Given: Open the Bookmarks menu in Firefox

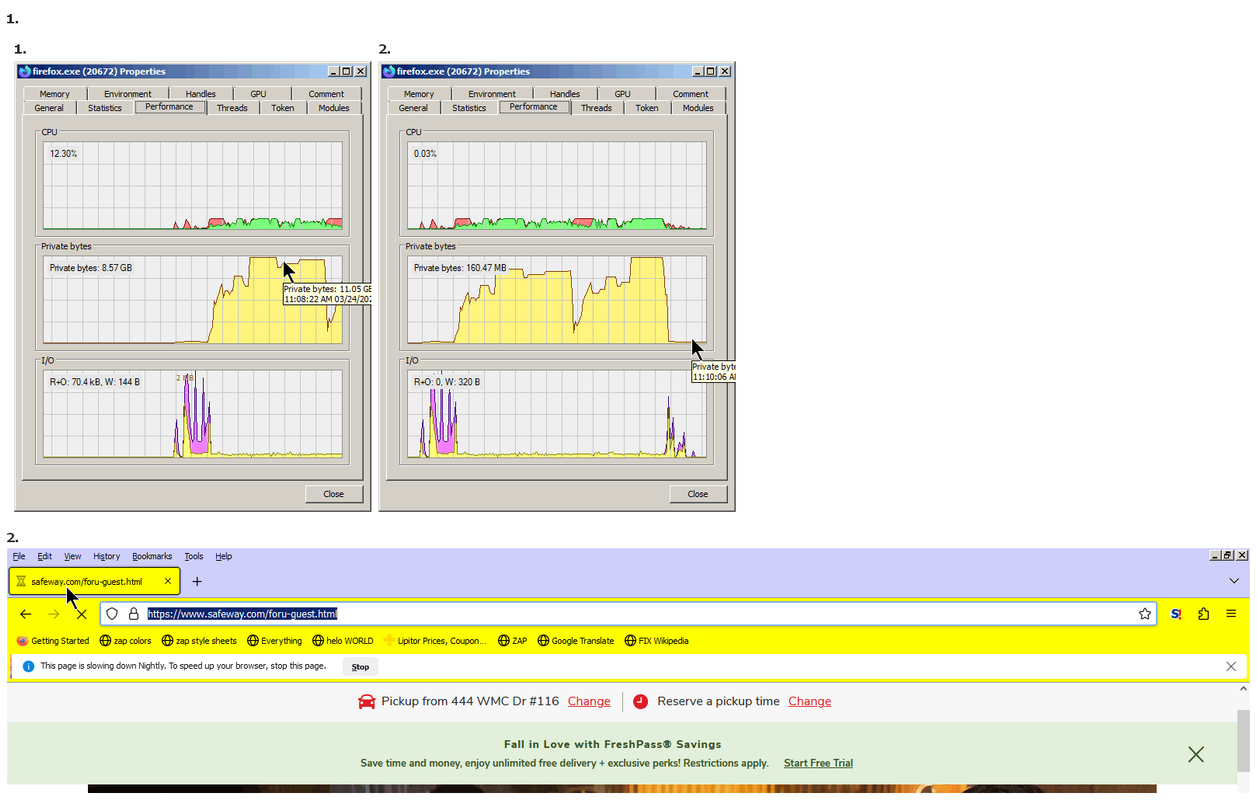Looking at the screenshot, I should [x=152, y=556].
